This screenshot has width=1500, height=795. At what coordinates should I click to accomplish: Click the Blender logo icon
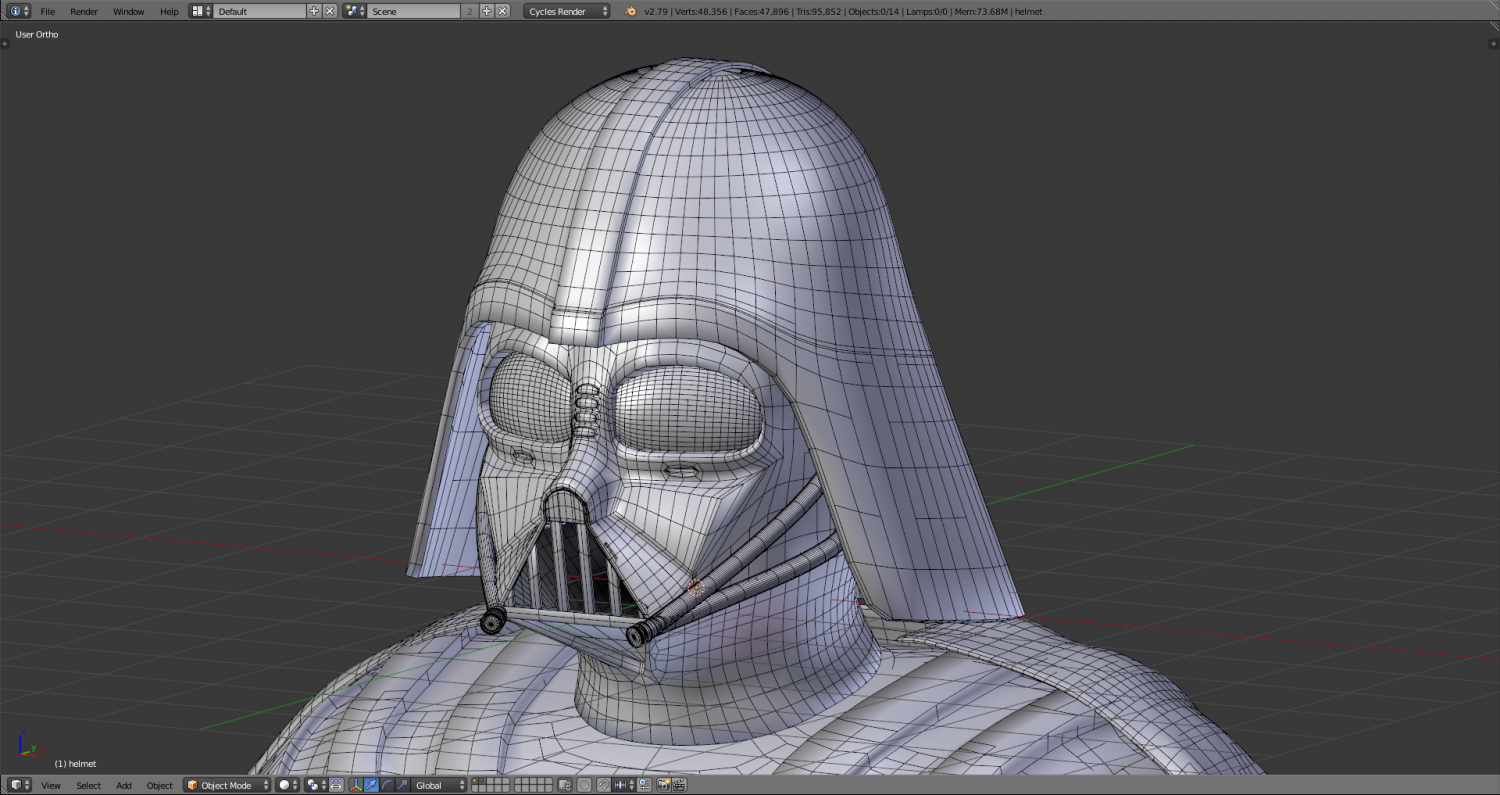pyautogui.click(x=630, y=11)
